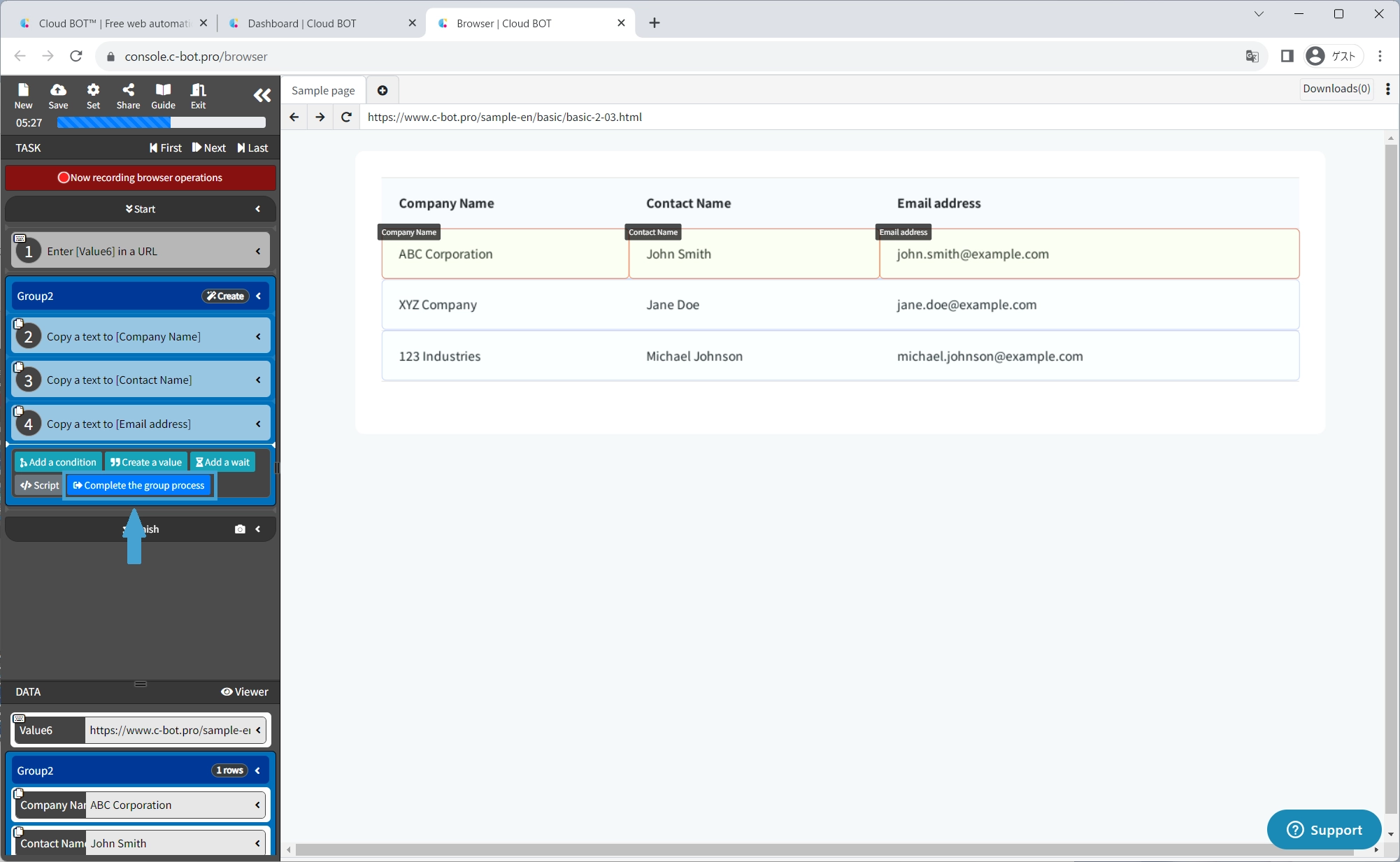Click Complete the group process button

coord(139,485)
